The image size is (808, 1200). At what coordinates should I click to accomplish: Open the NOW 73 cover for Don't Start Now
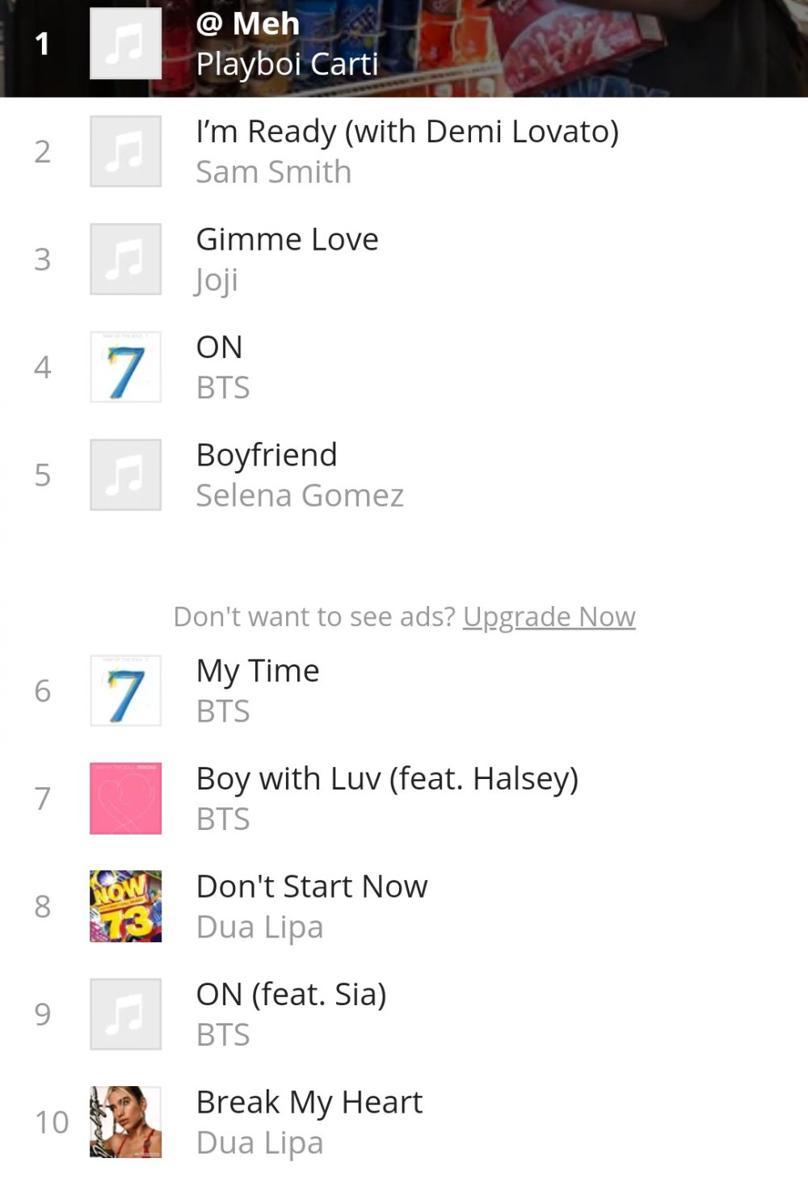click(x=126, y=907)
